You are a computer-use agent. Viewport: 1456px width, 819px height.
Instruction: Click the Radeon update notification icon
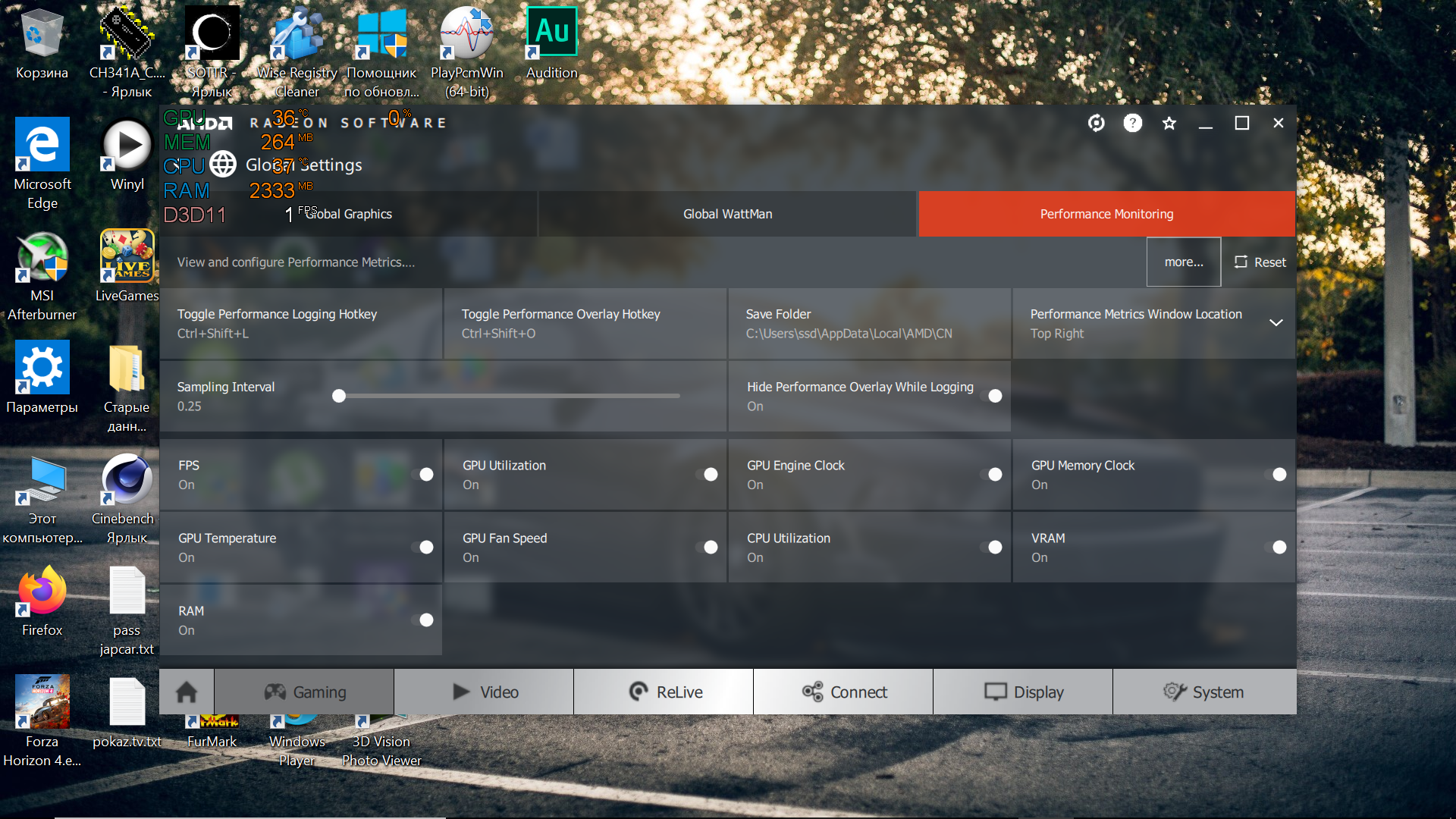click(x=1096, y=123)
